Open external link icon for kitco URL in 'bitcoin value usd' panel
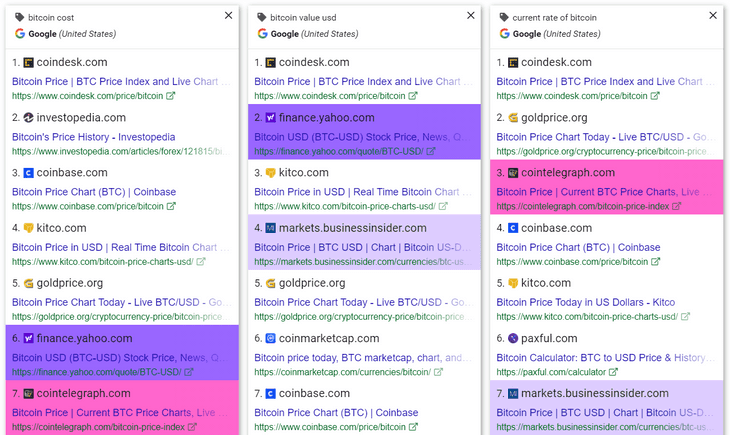 [x=443, y=206]
